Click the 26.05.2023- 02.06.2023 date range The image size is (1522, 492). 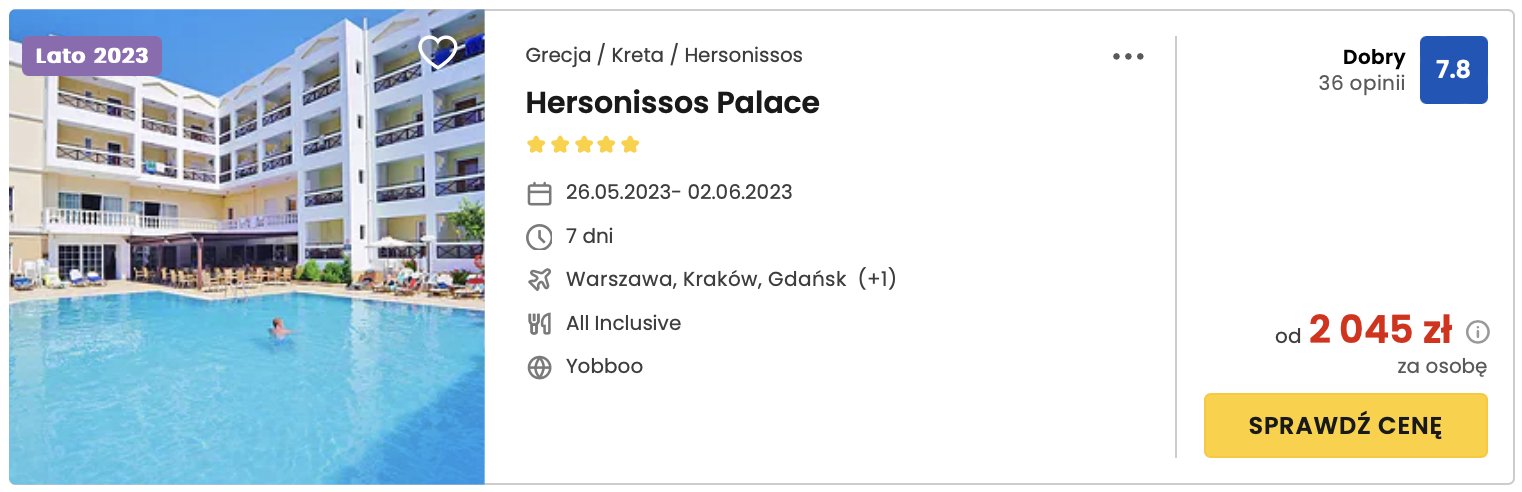click(679, 192)
